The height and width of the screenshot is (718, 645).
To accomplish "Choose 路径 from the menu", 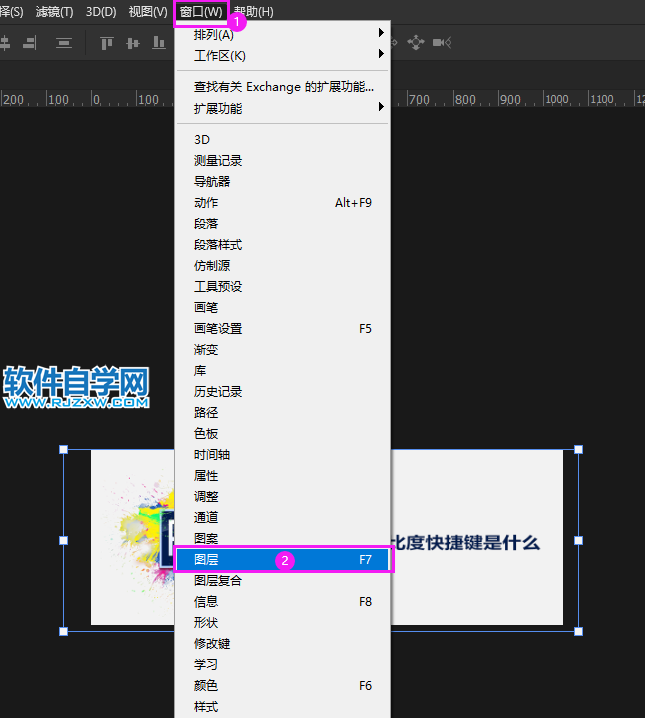I will [x=282, y=413].
